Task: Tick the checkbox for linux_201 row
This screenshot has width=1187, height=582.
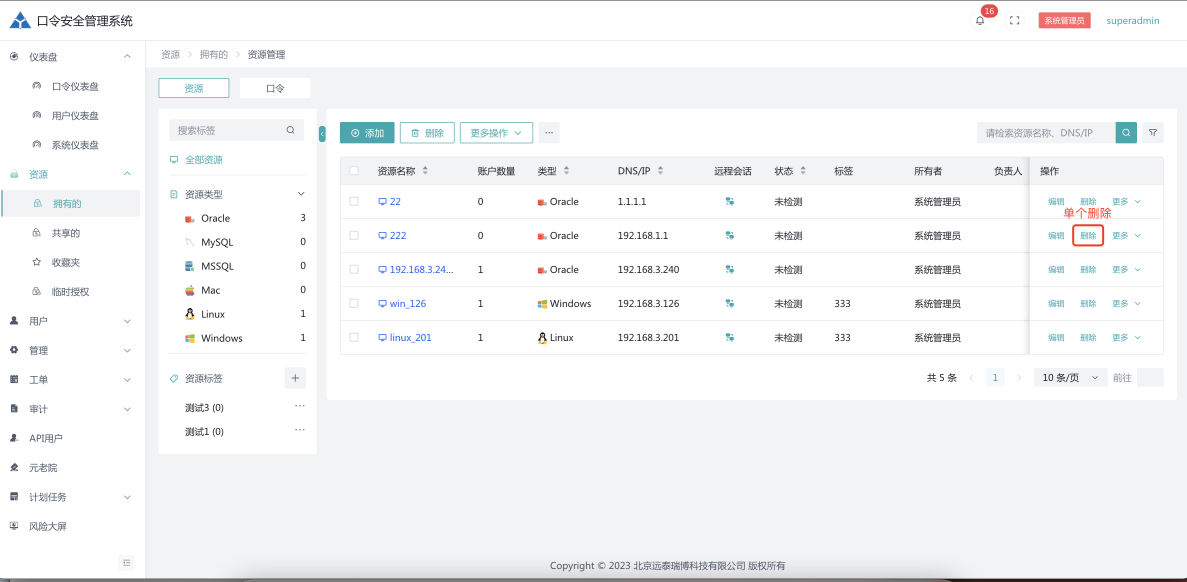Action: 354,338
